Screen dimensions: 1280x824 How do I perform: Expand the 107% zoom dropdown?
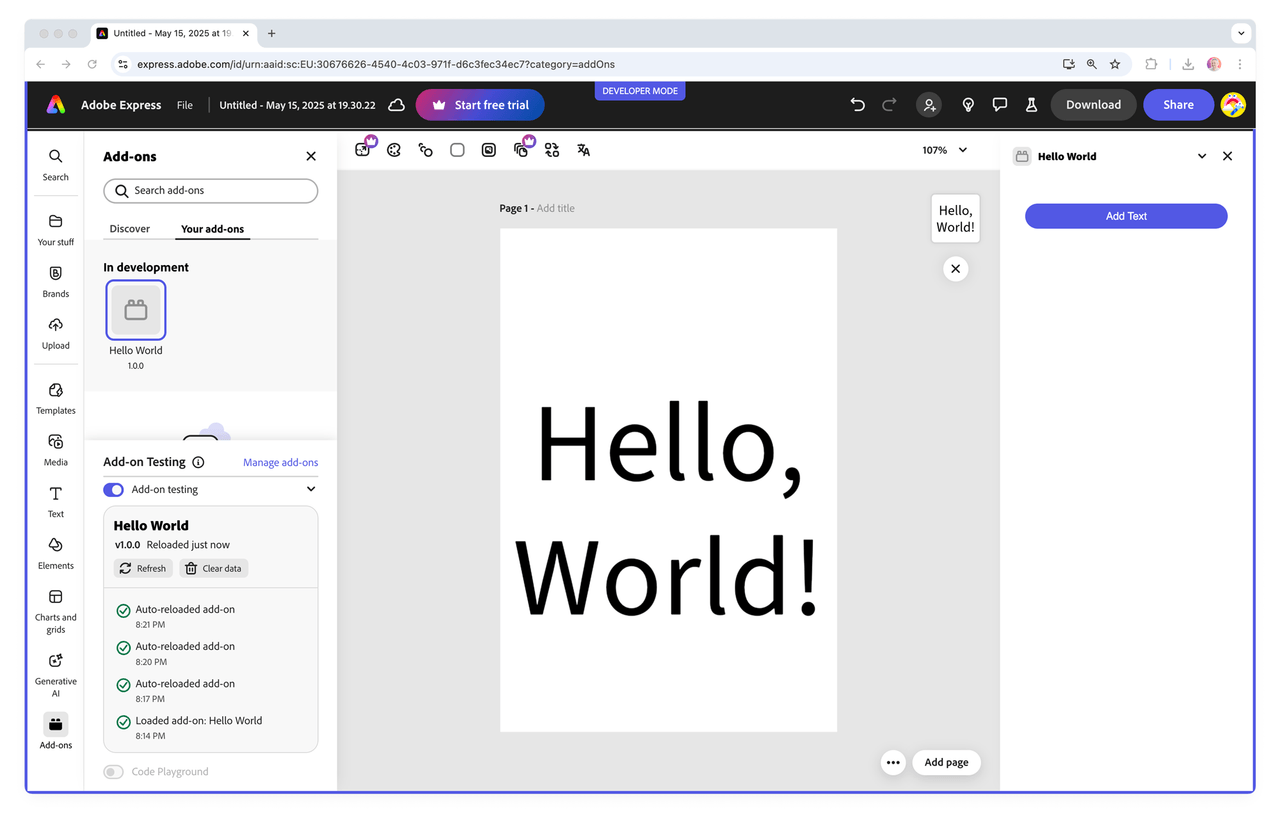tap(962, 150)
